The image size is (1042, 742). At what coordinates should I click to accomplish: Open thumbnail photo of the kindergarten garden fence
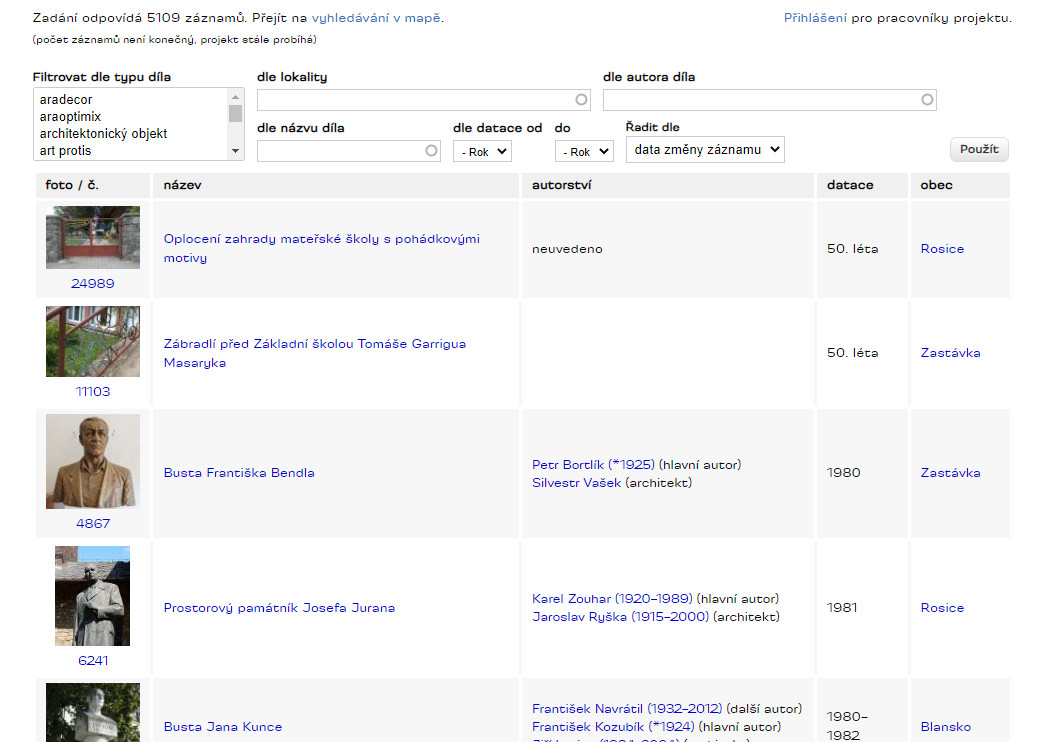tap(93, 237)
